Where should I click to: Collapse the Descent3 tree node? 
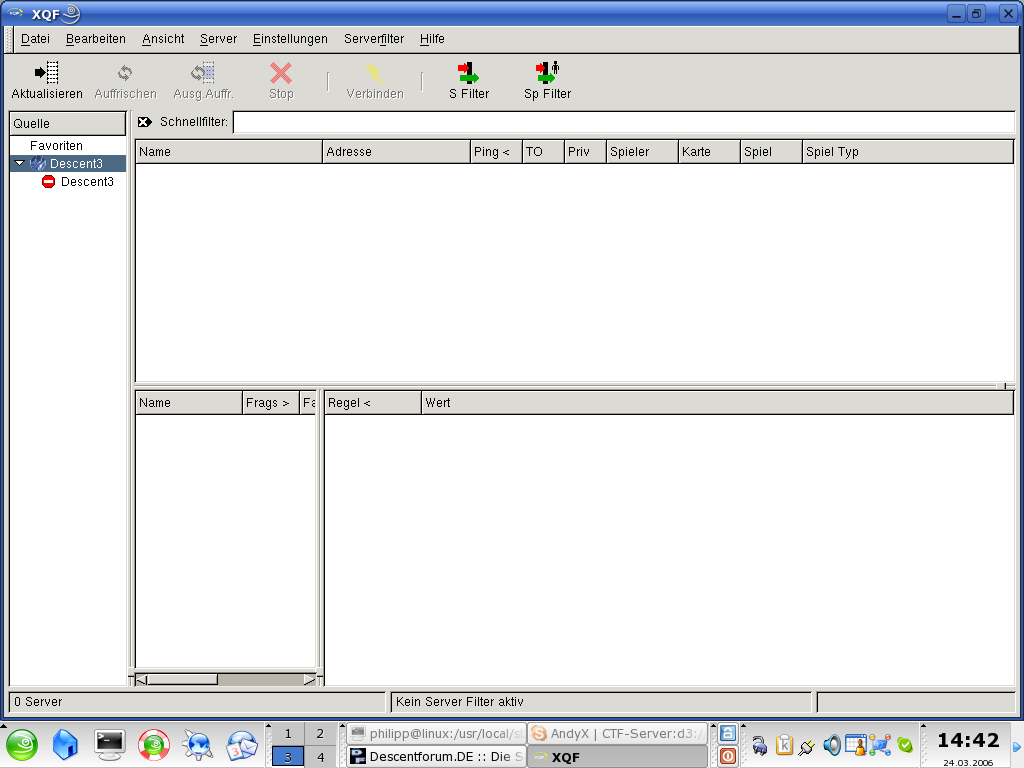click(20, 163)
